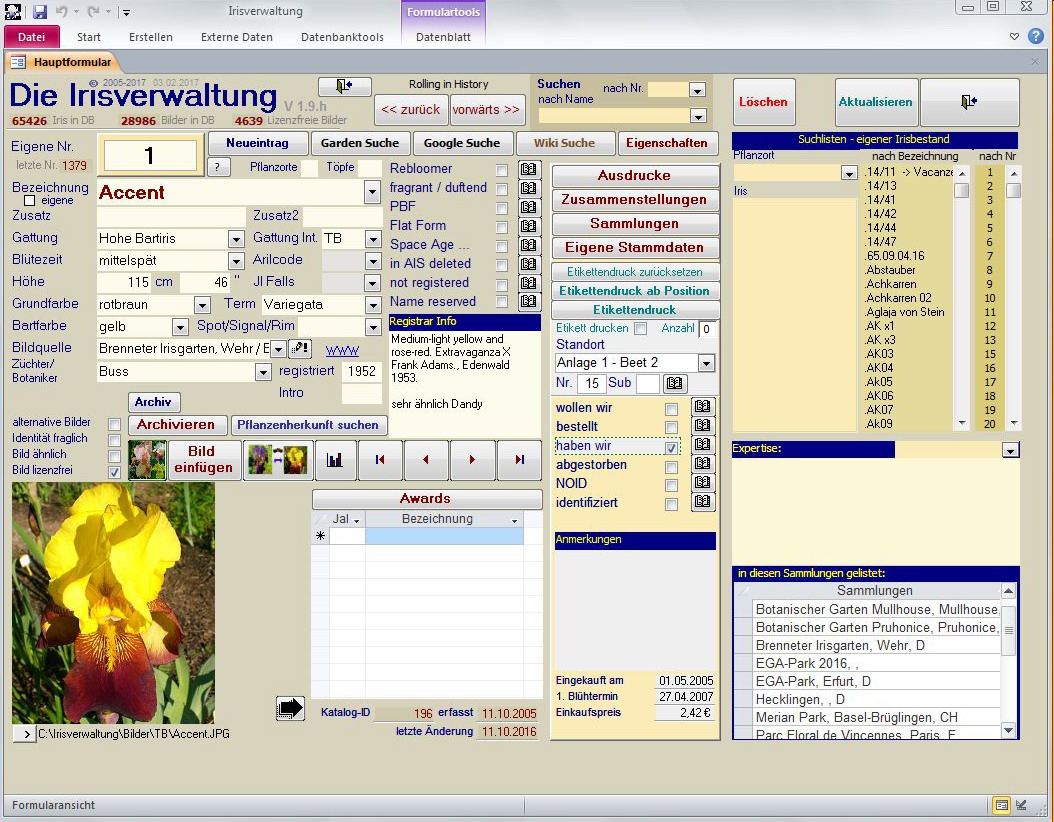The image size is (1054, 822).
Task: Open the Gattung dropdown with Hohe Bartiris
Action: (x=235, y=239)
